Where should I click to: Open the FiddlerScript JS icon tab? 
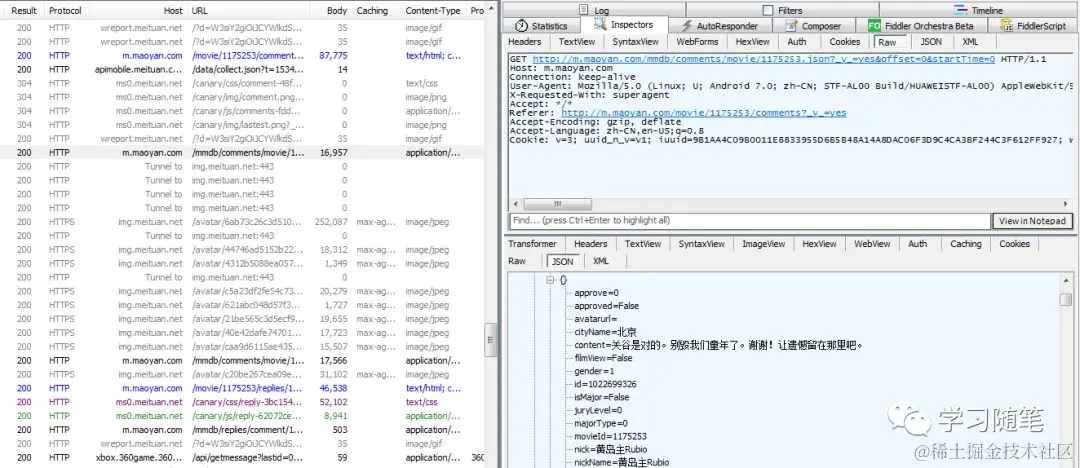point(1006,26)
